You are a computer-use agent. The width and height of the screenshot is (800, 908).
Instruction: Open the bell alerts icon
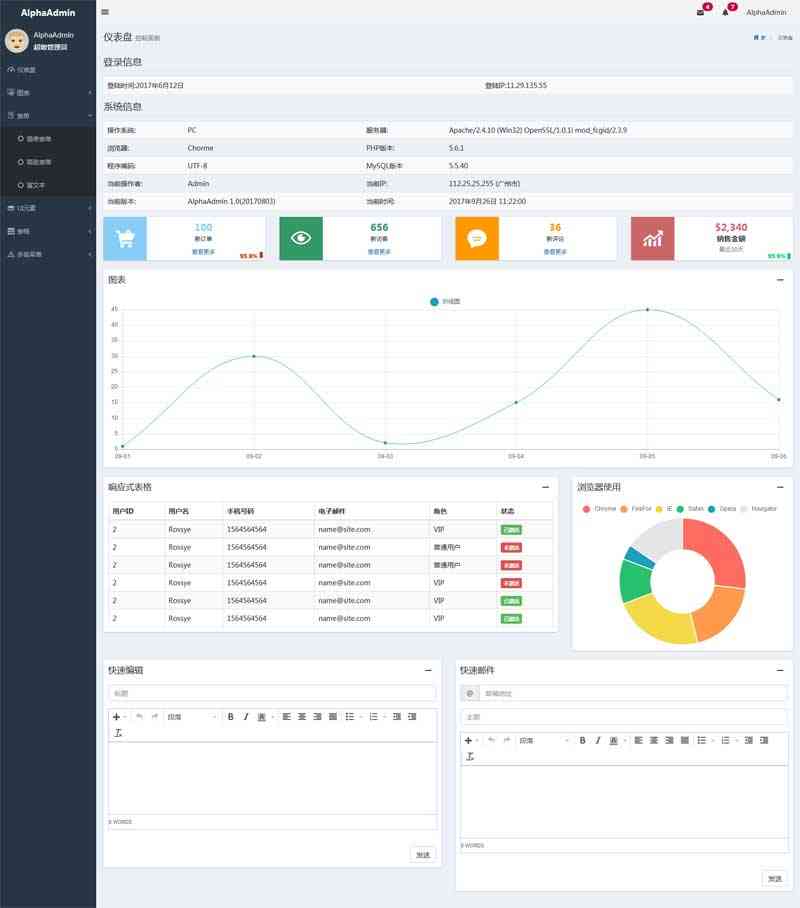[x=725, y=12]
